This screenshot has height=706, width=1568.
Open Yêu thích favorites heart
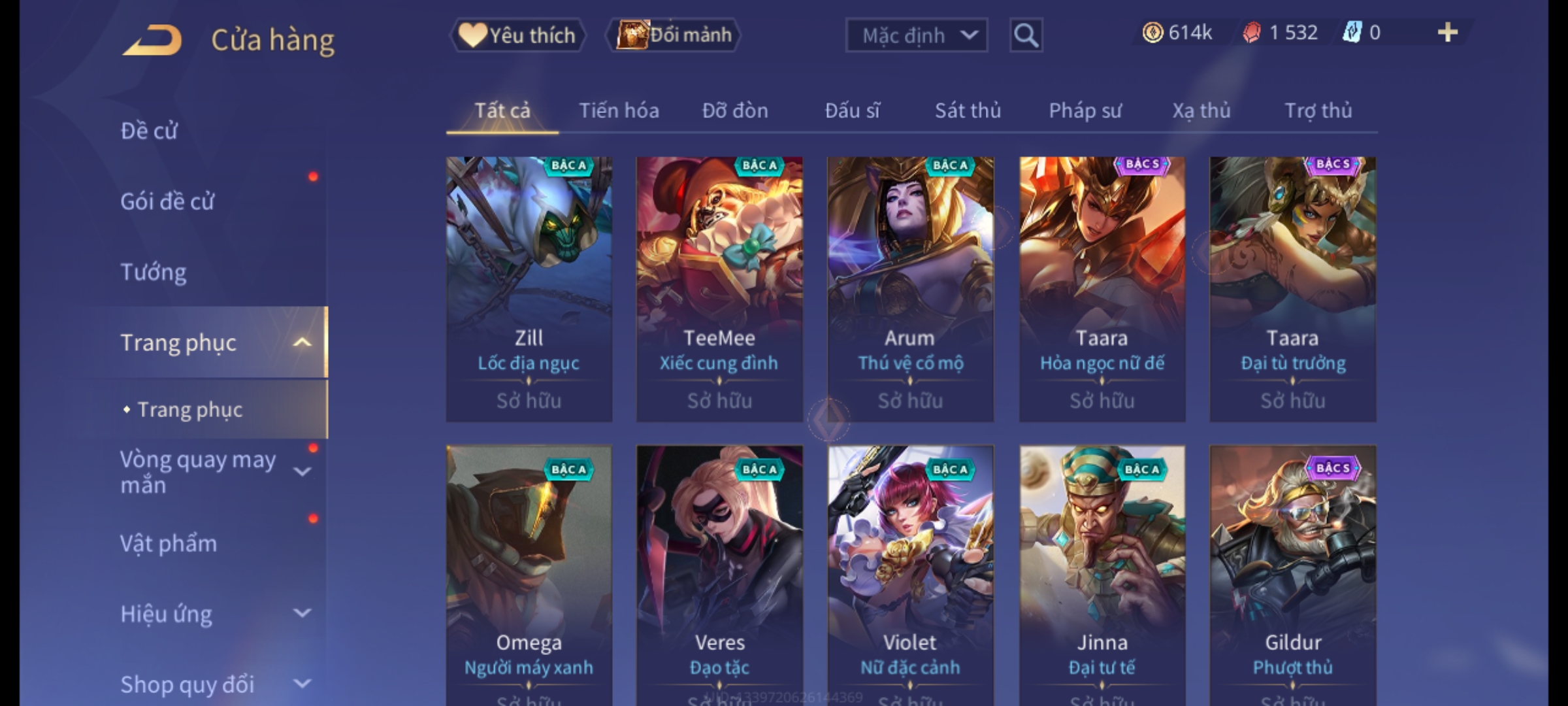[x=517, y=35]
